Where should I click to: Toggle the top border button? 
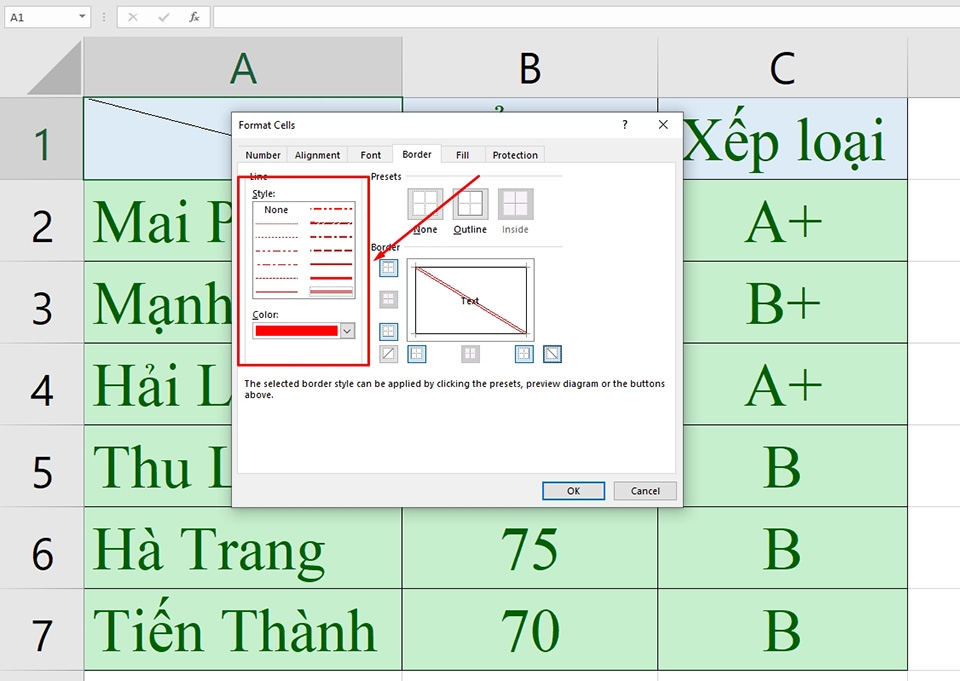[388, 268]
